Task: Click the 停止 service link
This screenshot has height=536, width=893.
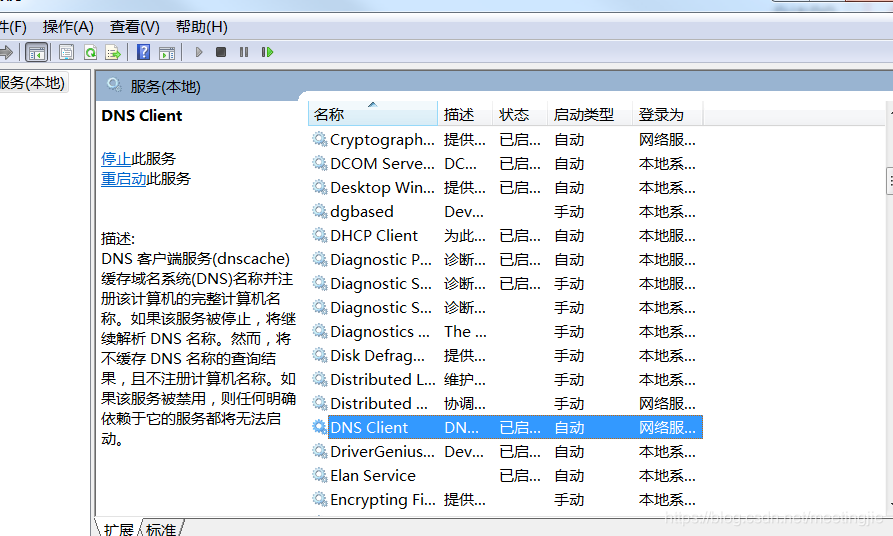Action: pyautogui.click(x=116, y=158)
